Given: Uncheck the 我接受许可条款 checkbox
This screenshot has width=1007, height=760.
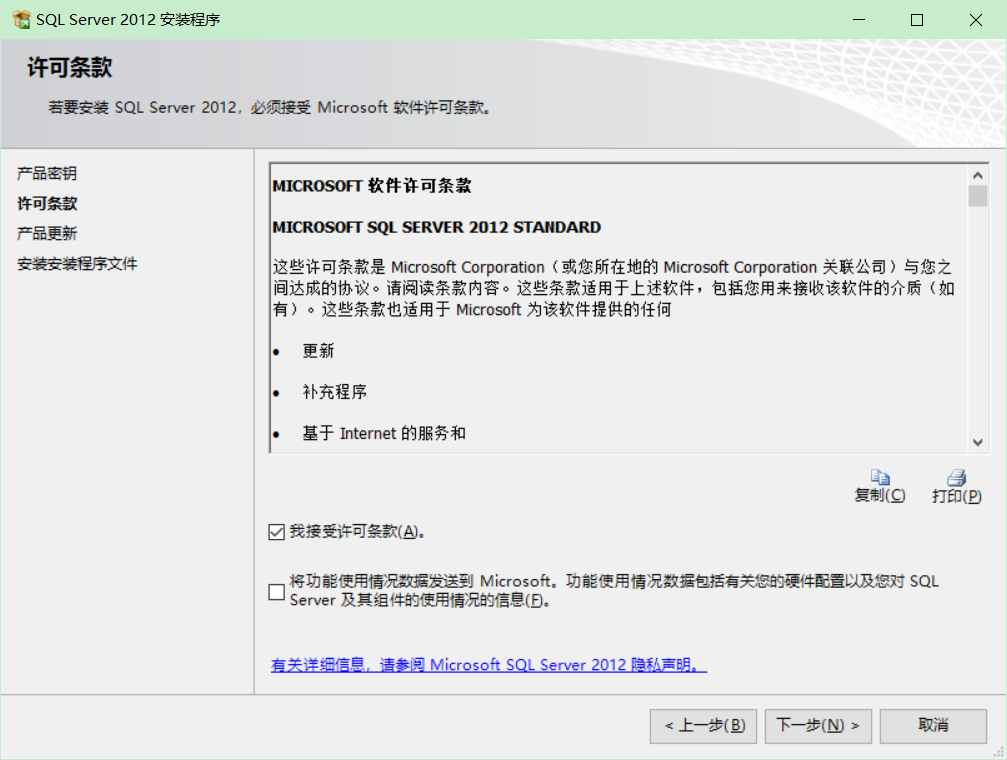Looking at the screenshot, I should [277, 532].
